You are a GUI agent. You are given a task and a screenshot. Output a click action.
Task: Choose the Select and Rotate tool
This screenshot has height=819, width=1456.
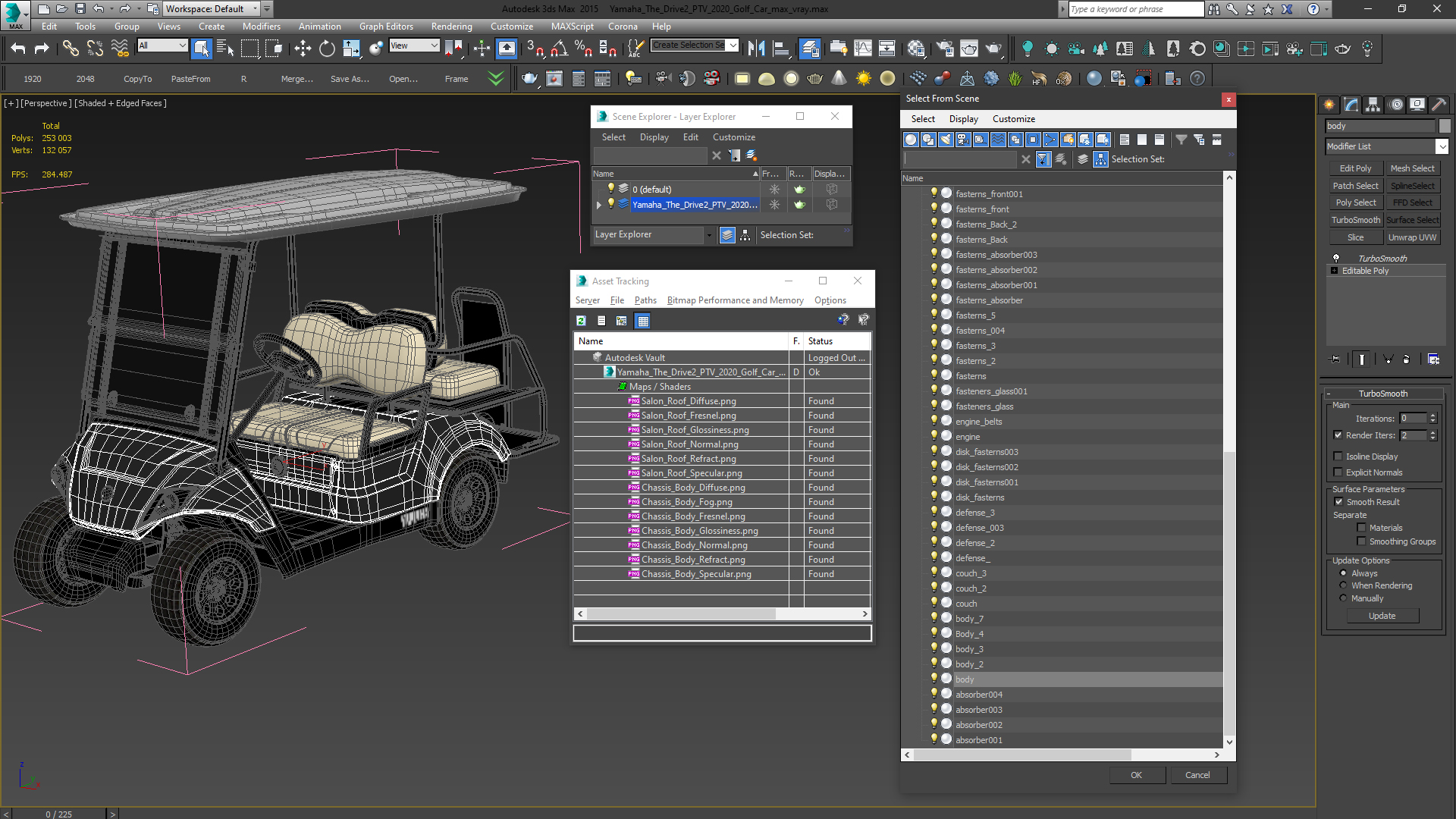(x=327, y=49)
